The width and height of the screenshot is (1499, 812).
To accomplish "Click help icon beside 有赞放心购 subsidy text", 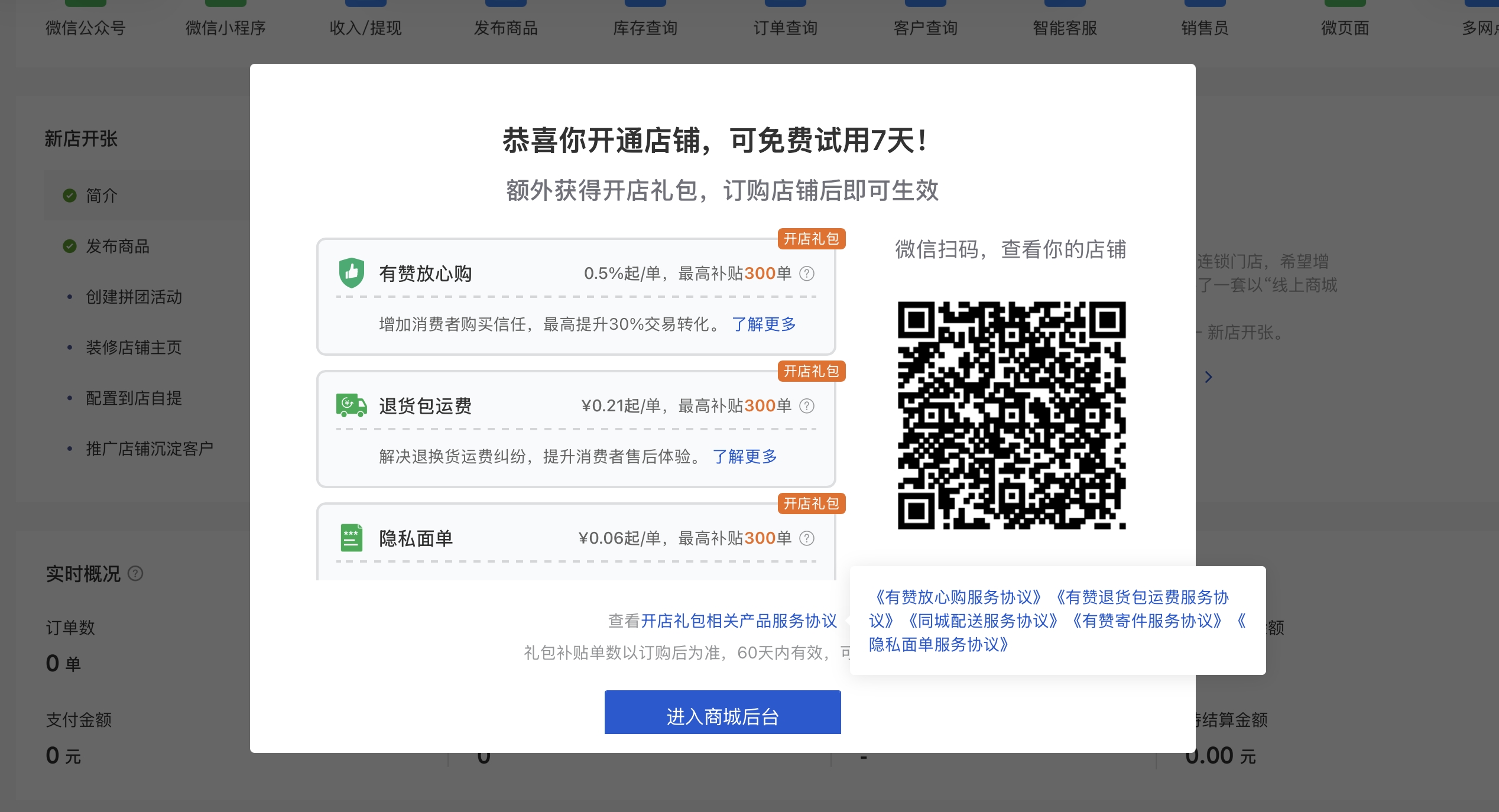I will pos(807,274).
